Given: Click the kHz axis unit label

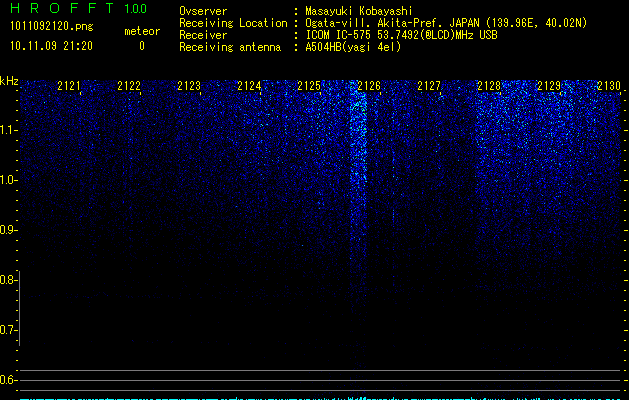Looking at the screenshot, I should 9,81.
